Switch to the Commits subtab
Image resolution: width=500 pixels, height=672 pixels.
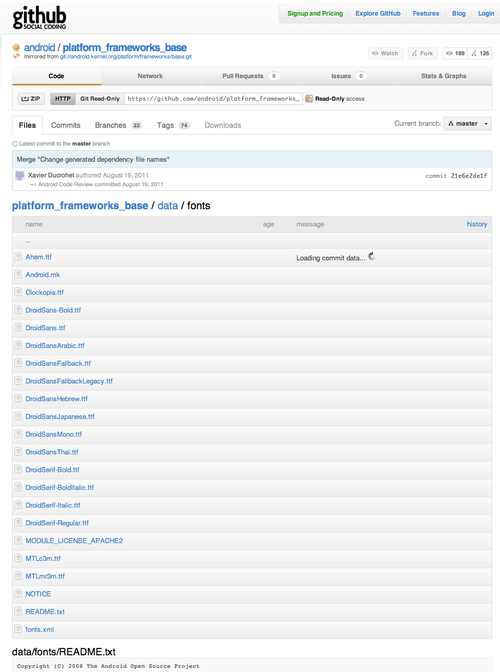point(66,125)
